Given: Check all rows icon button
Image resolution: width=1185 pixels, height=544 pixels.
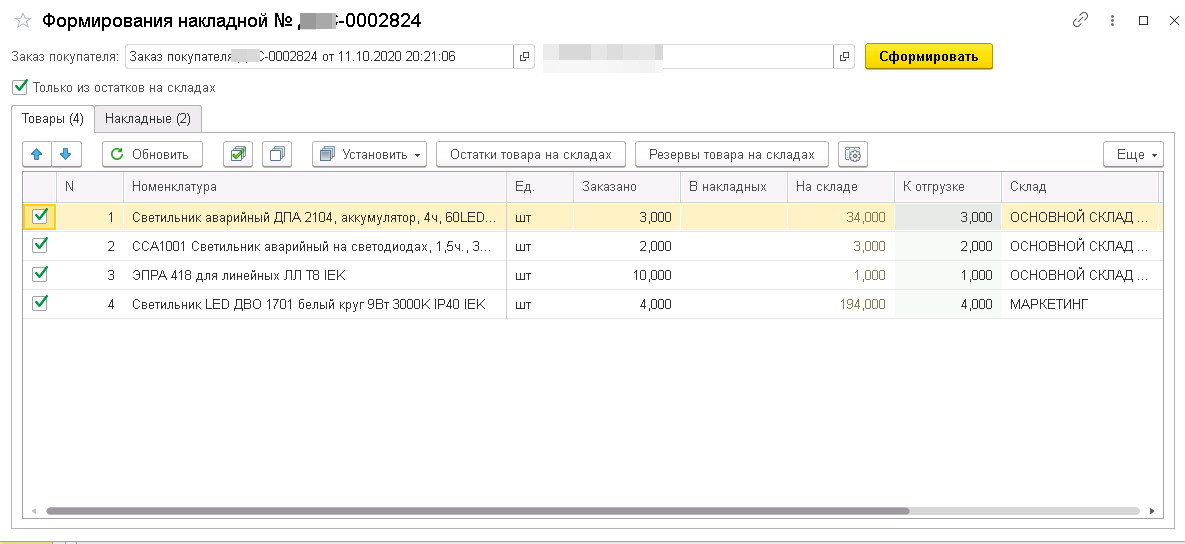Looking at the screenshot, I should (x=237, y=154).
